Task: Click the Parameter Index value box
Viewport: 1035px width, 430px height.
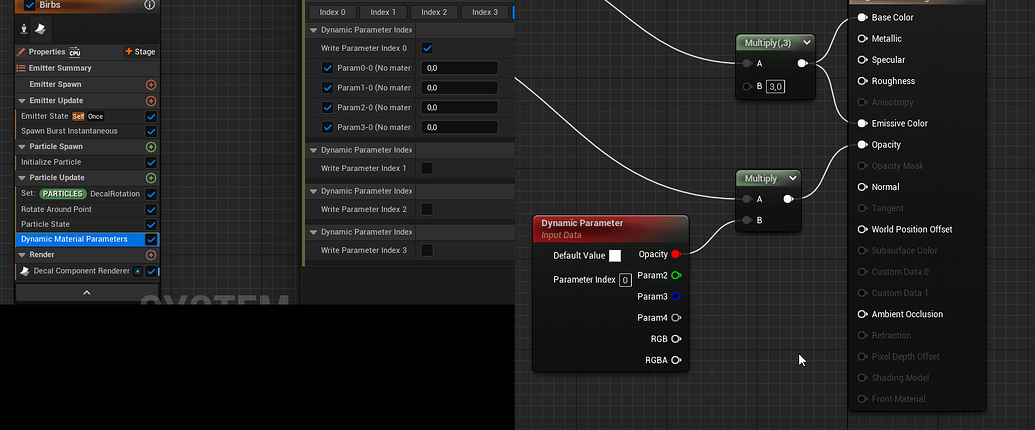Action: 625,280
